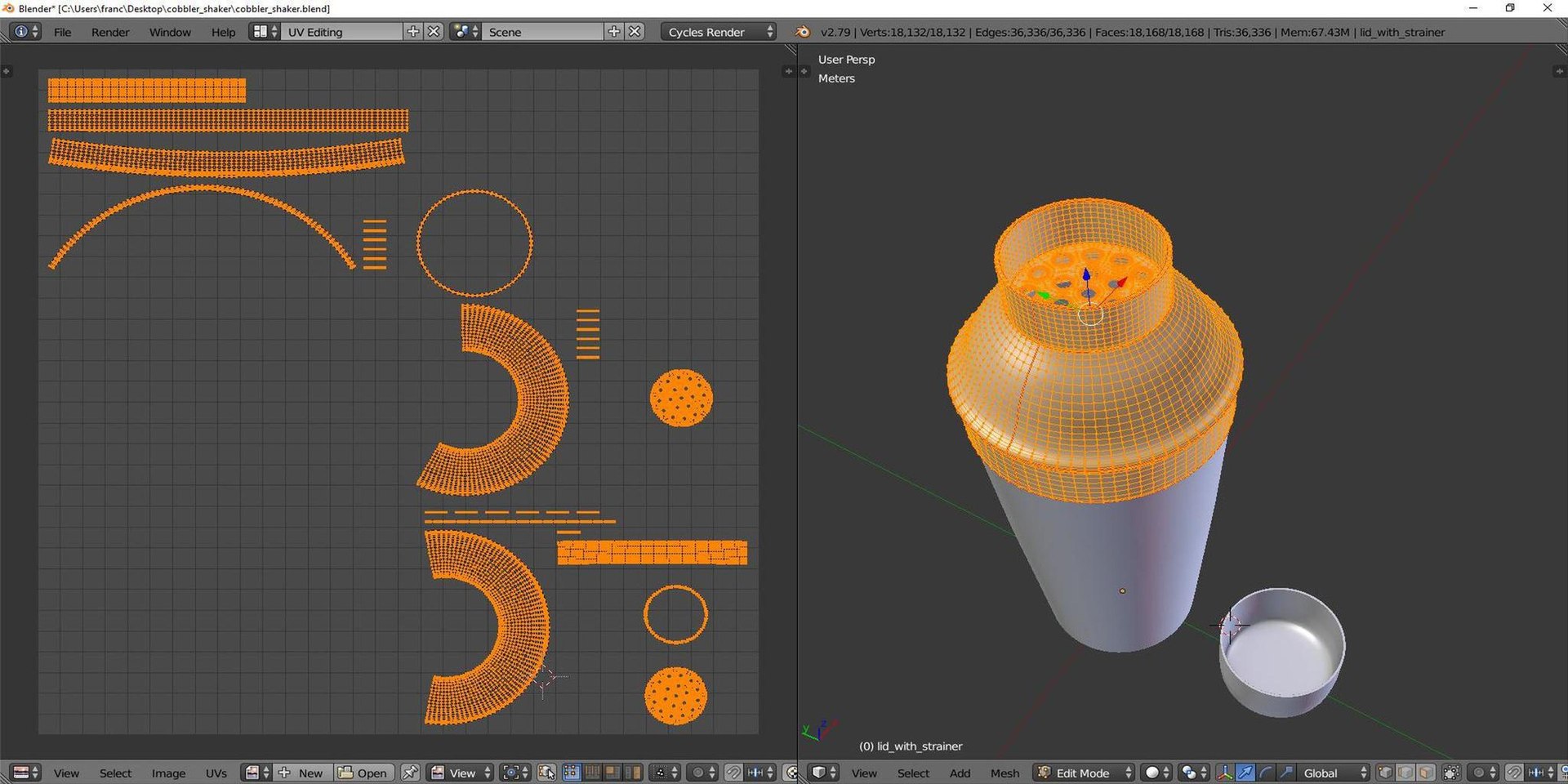Toggle snapping in the 3D viewport
Screen dimensions: 1568x784
[x=1514, y=773]
